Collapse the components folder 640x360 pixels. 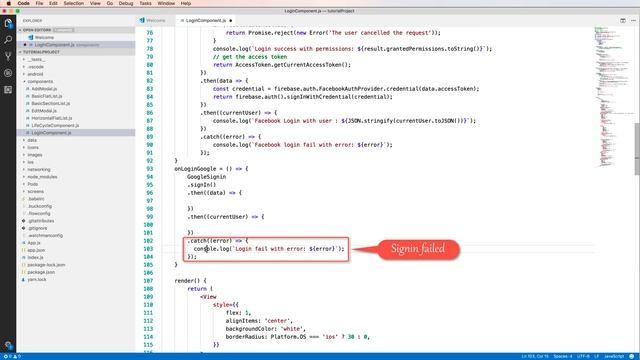pos(24,82)
